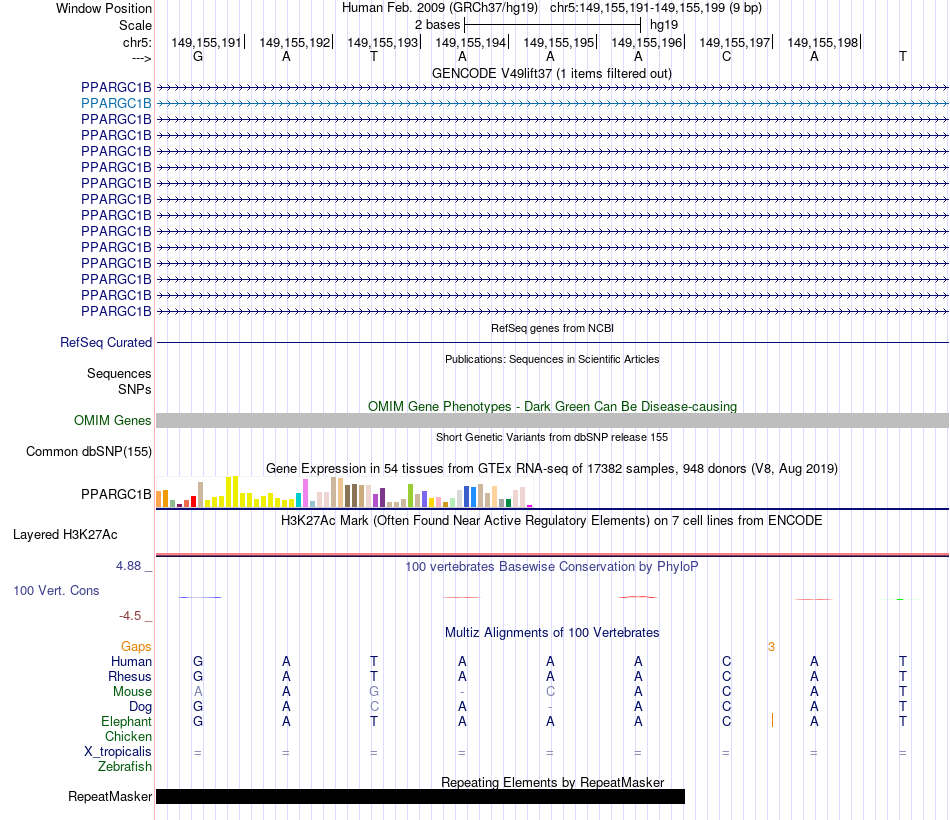The height and width of the screenshot is (820, 950).
Task: Click the orange 3 gap count
Action: (x=771, y=647)
